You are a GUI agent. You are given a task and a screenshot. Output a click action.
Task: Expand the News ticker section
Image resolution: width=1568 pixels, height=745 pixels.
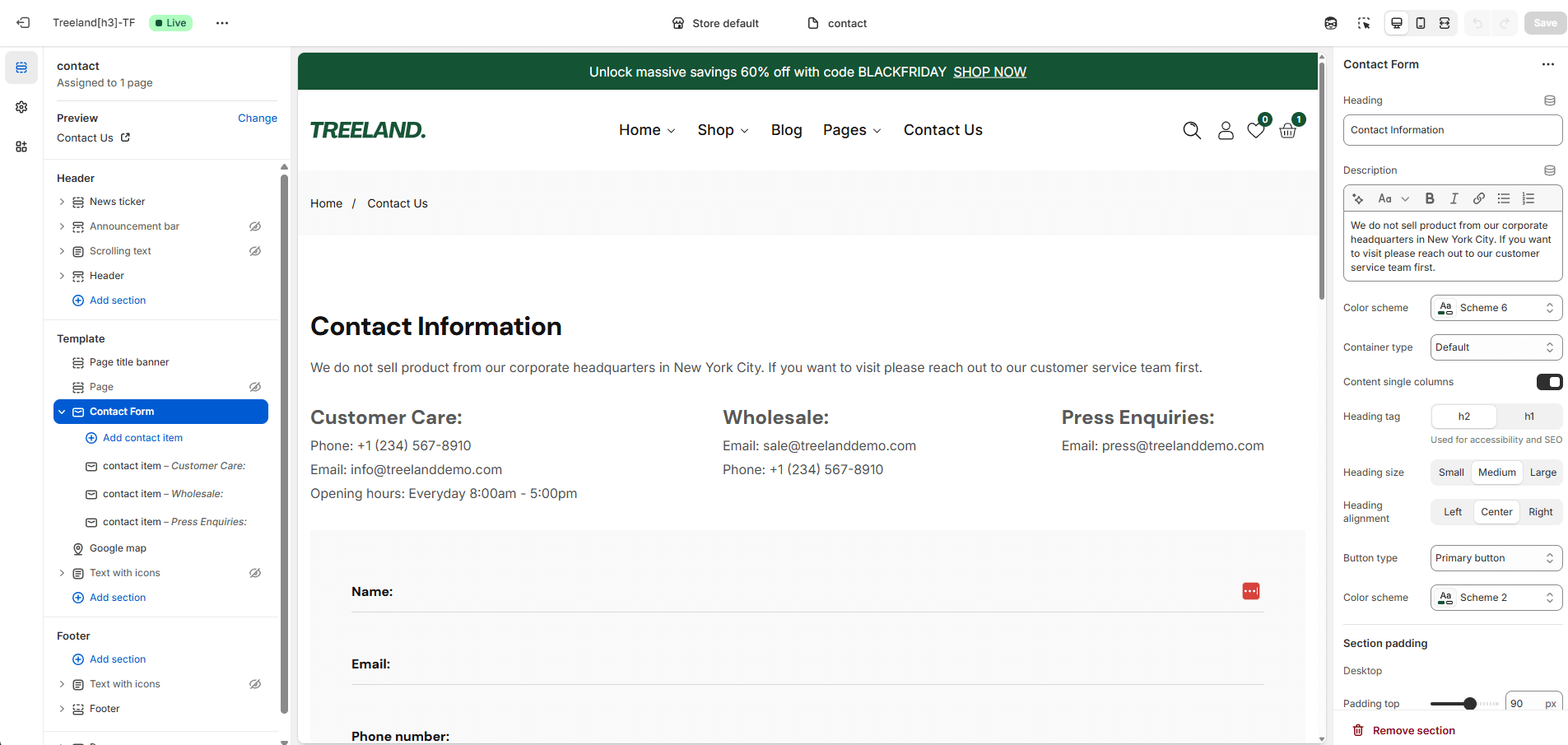pos(62,202)
